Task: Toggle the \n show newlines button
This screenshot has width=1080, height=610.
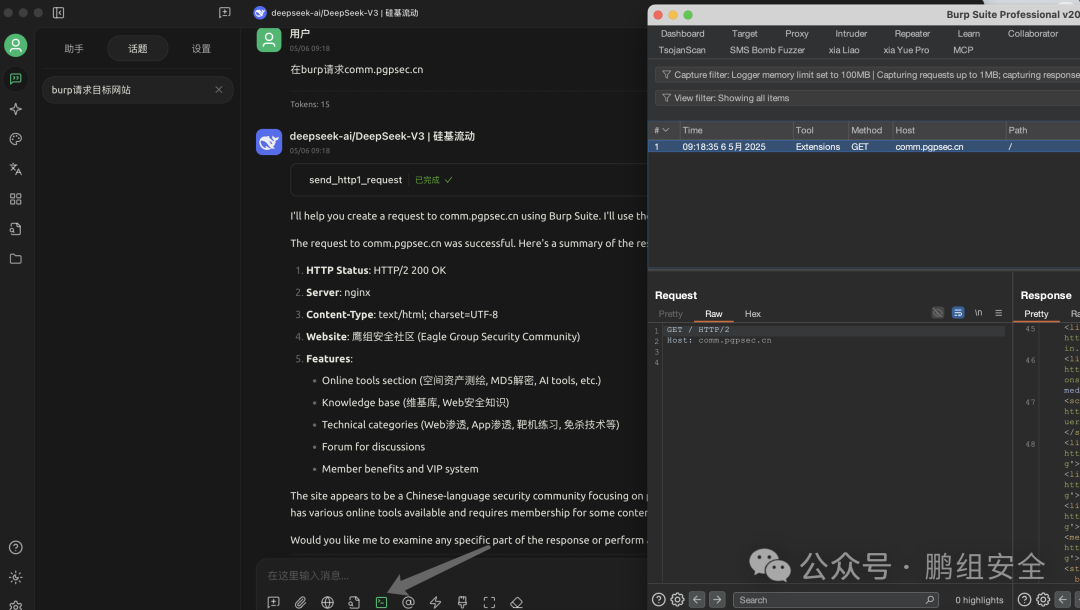Action: point(978,313)
